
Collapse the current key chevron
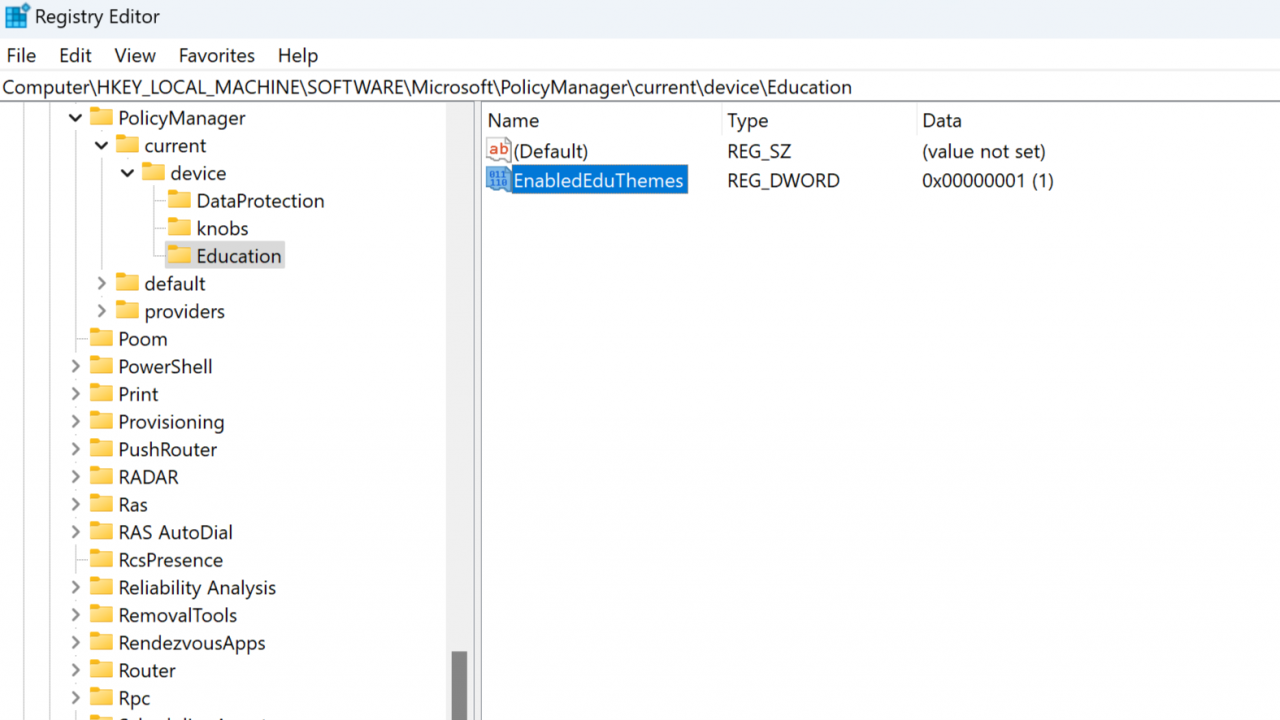click(x=101, y=145)
